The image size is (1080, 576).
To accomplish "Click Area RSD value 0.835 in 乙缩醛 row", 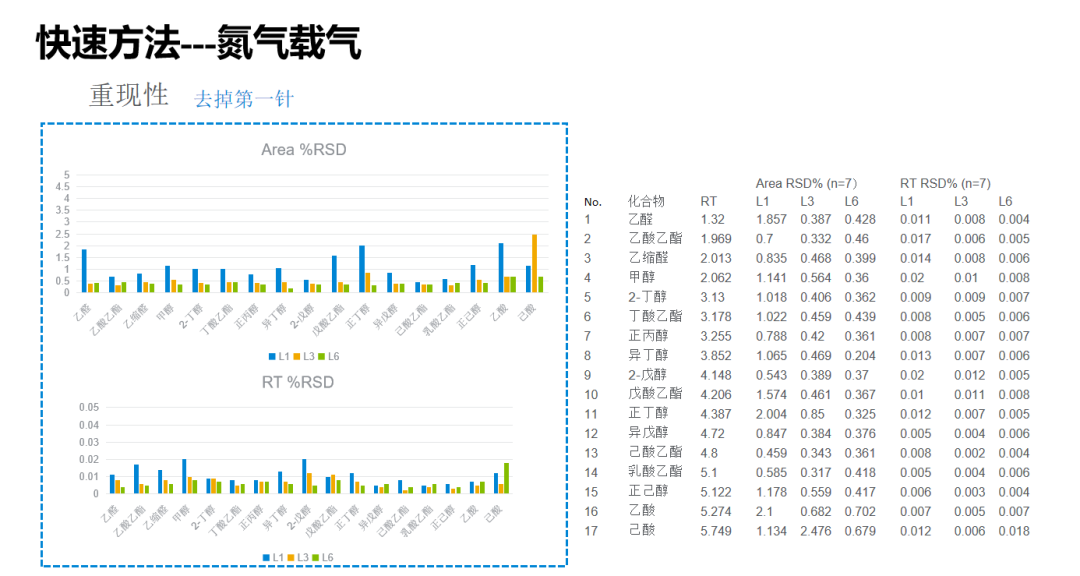I will (771, 258).
